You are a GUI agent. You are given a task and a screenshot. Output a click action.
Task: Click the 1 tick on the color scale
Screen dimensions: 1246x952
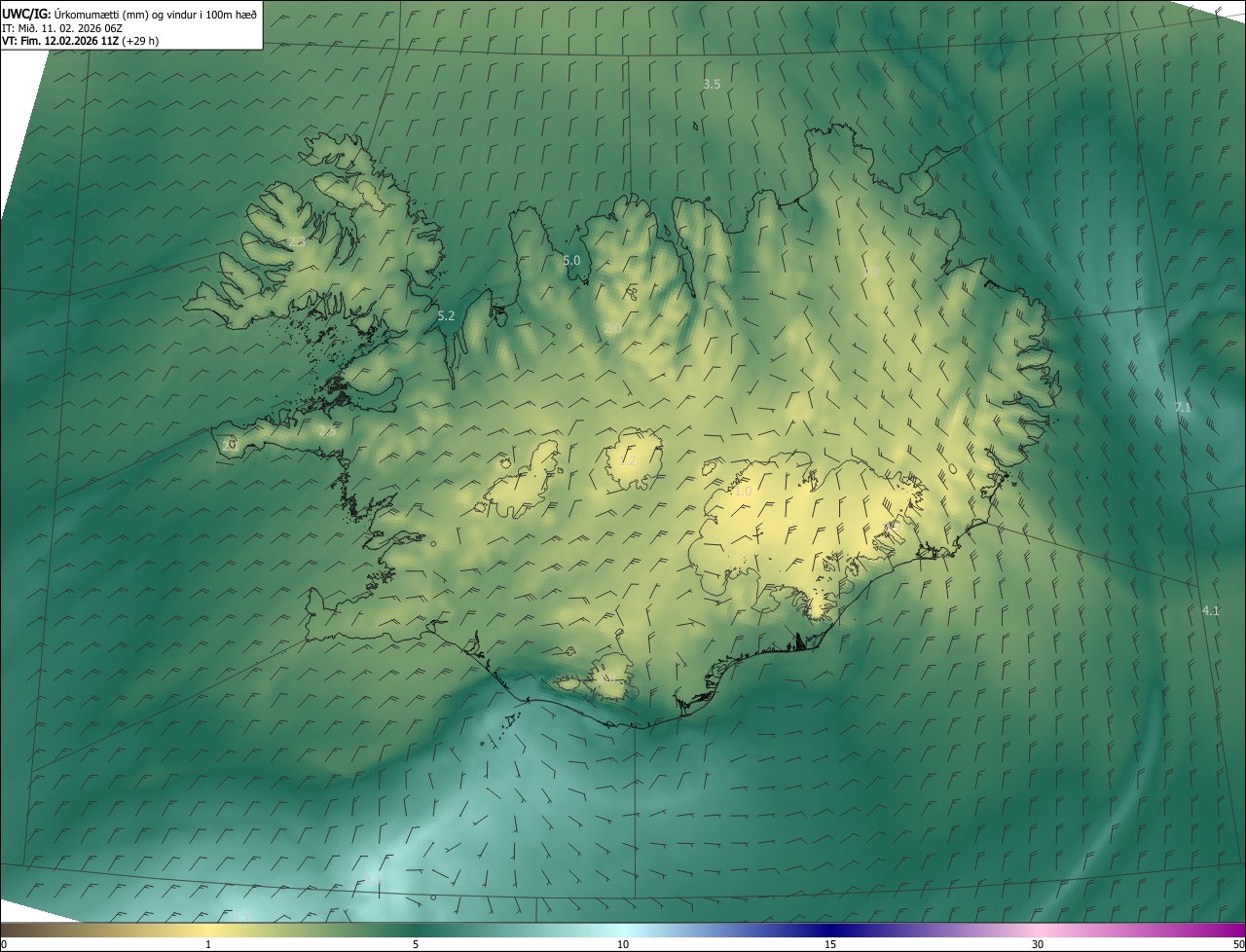(208, 944)
